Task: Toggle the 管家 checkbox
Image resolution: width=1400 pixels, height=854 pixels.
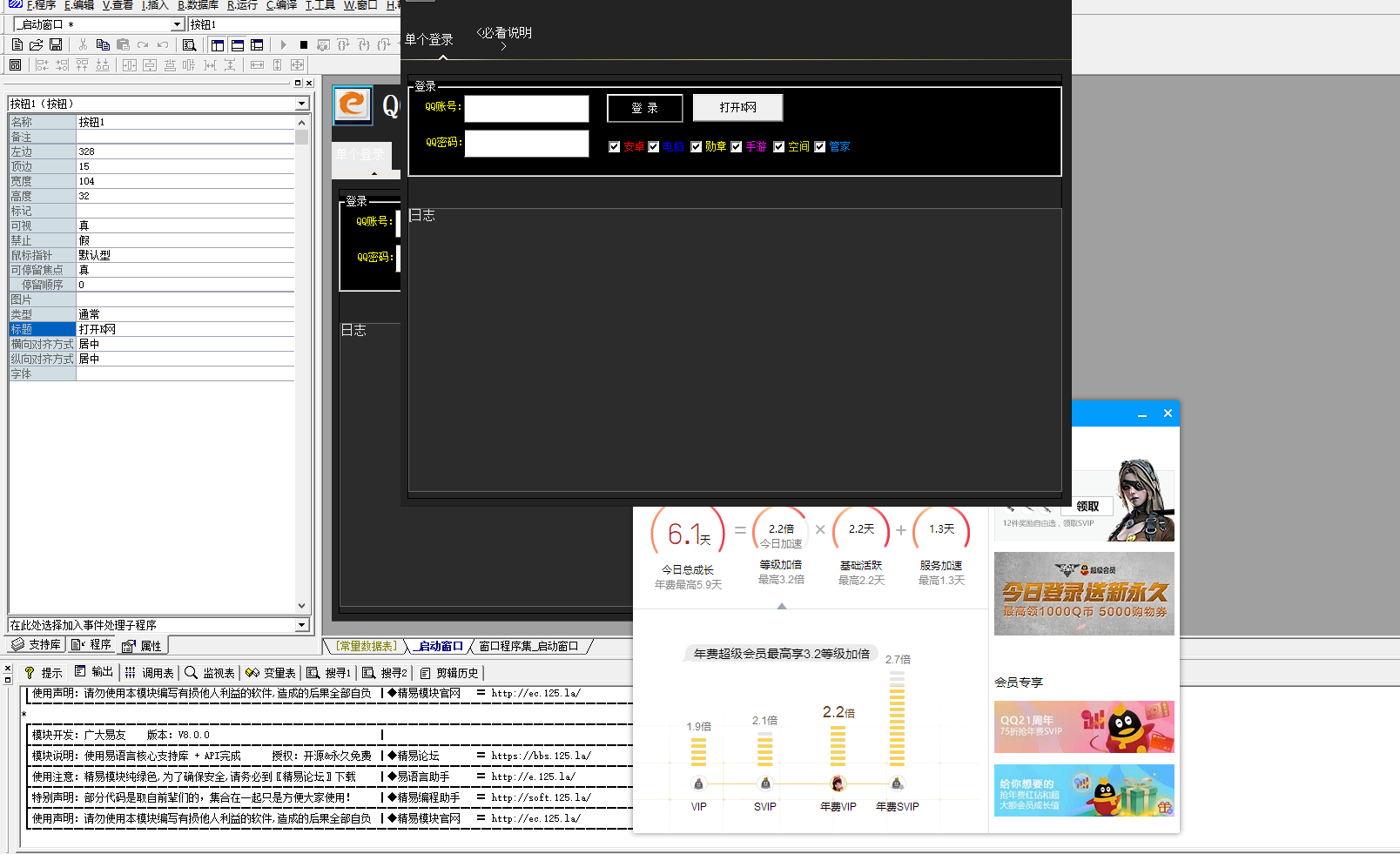Action: (820, 147)
